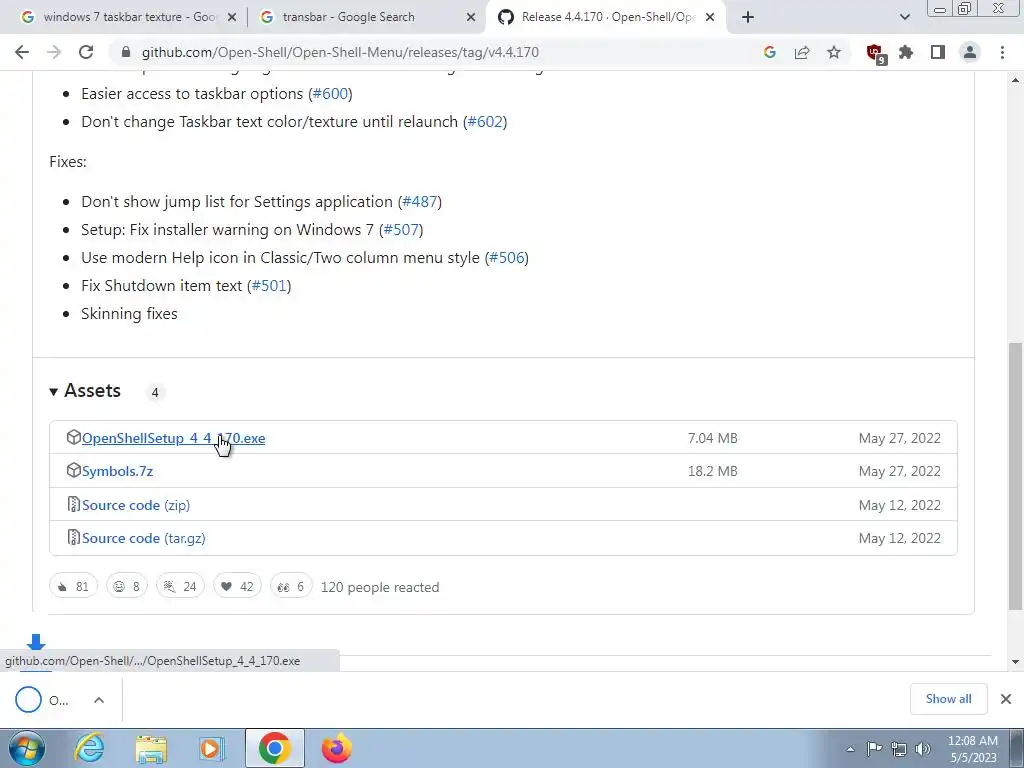Open the Action Center flag icon
The width and height of the screenshot is (1024, 768).
tap(874, 749)
